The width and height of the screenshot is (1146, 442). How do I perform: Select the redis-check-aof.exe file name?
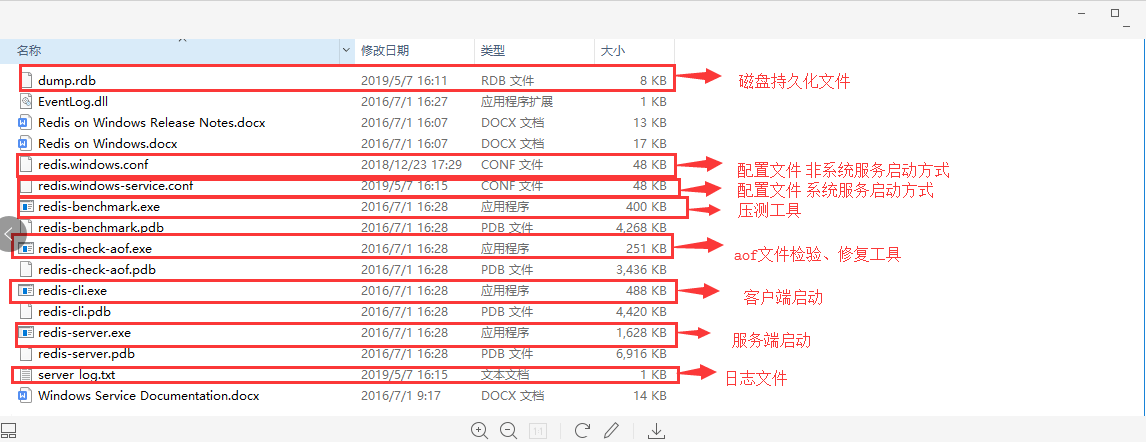pos(95,248)
